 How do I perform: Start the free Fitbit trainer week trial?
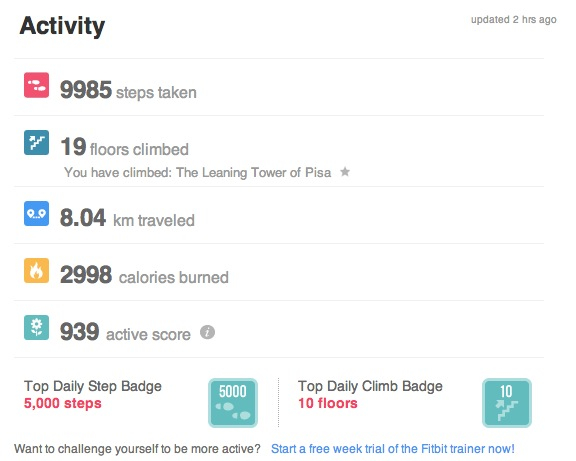point(393,449)
